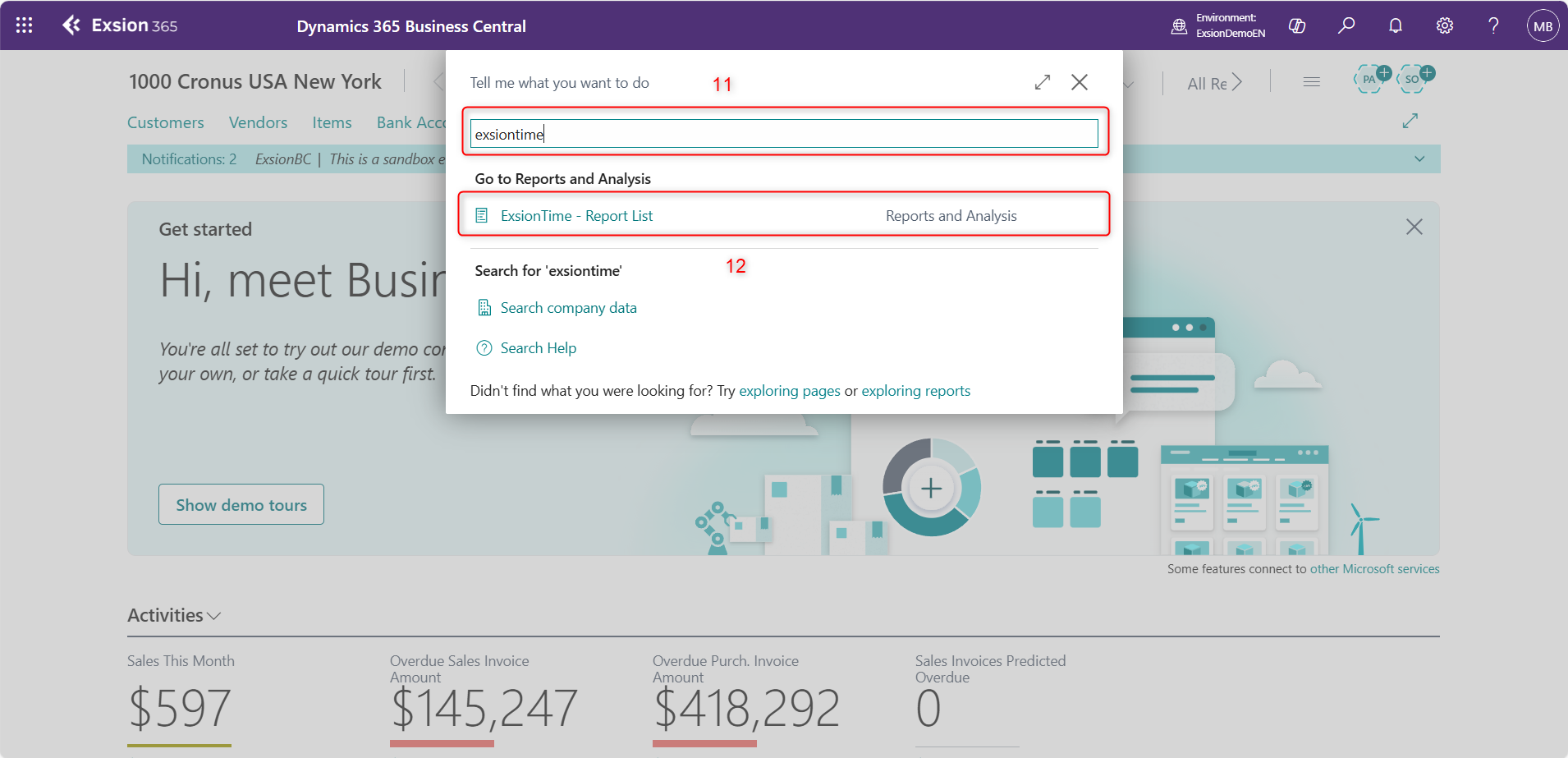Screen dimensions: 1568x758
Task: Open the three-line navigation menu icon
Action: (1312, 82)
